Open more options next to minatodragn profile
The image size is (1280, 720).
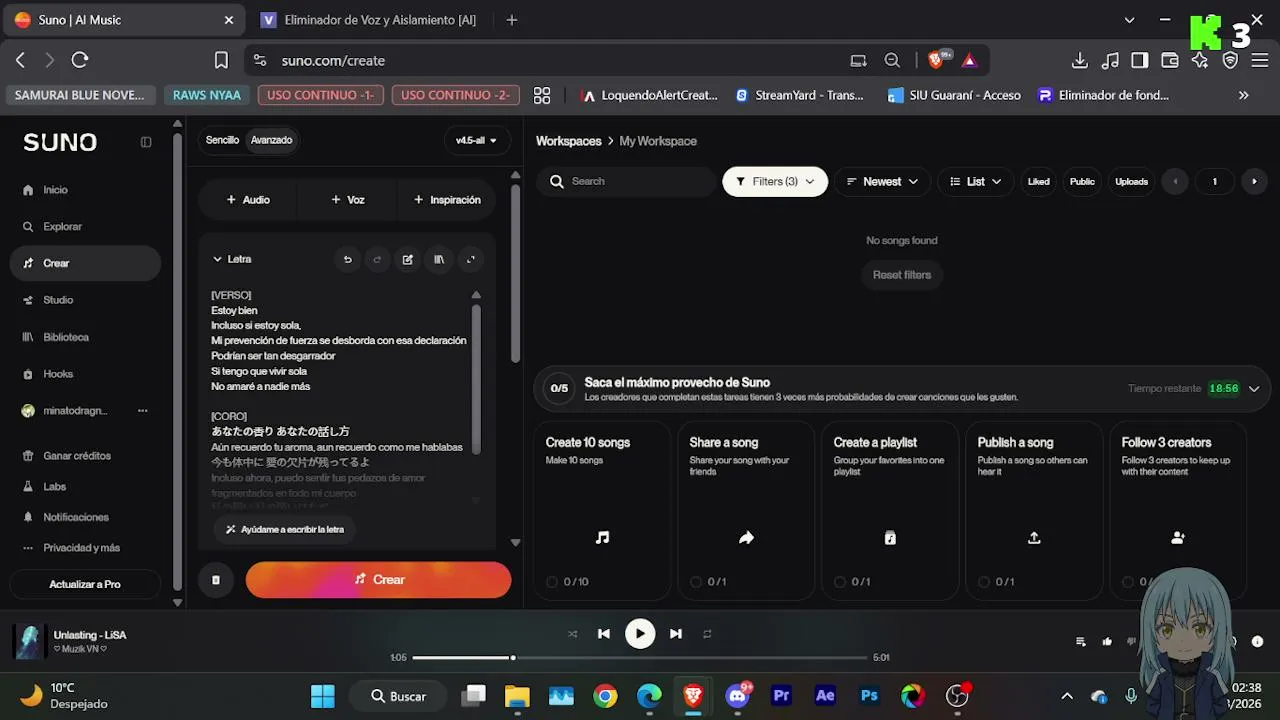142,411
